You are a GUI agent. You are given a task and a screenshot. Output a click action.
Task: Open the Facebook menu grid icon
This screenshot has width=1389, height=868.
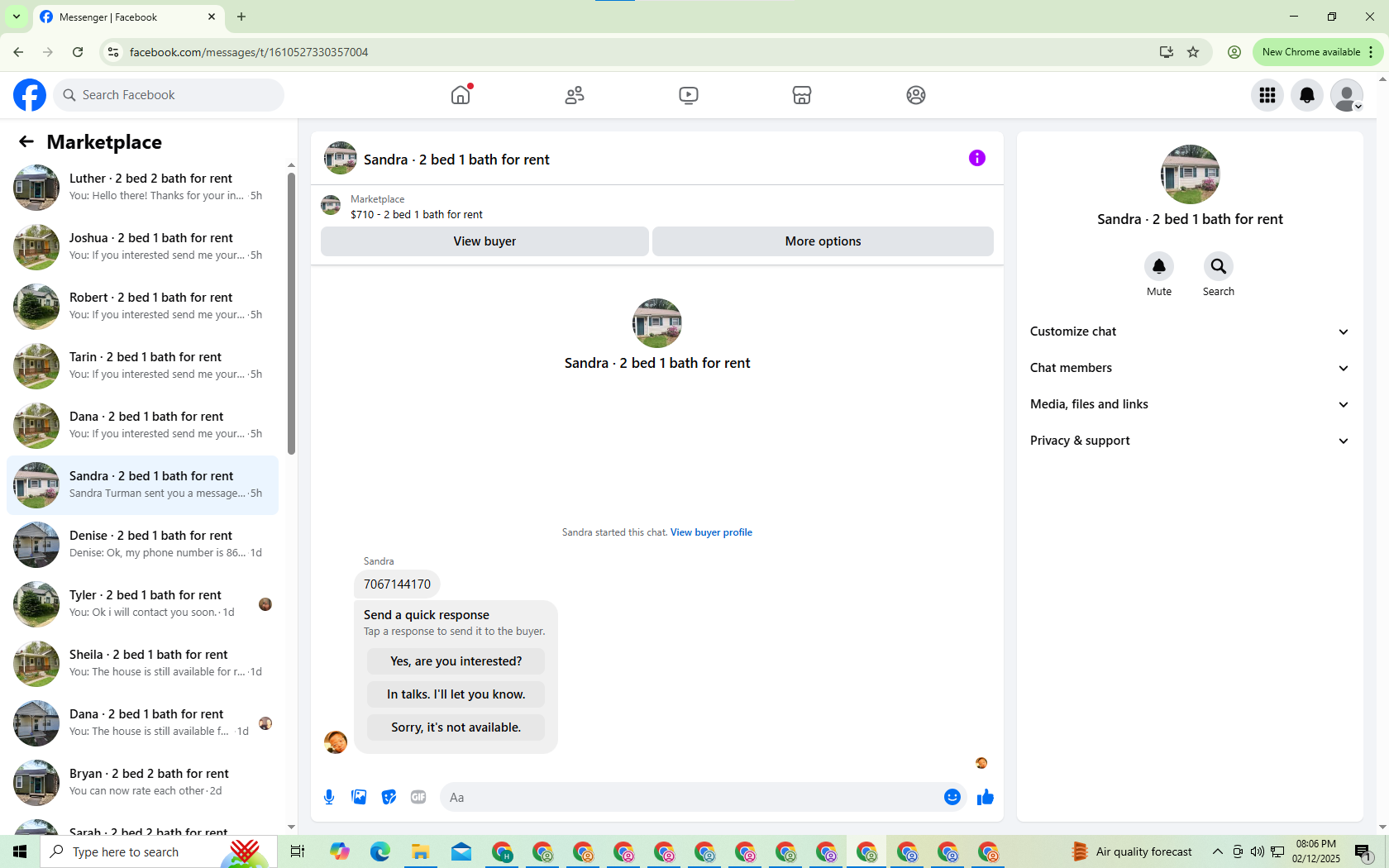tap(1267, 95)
